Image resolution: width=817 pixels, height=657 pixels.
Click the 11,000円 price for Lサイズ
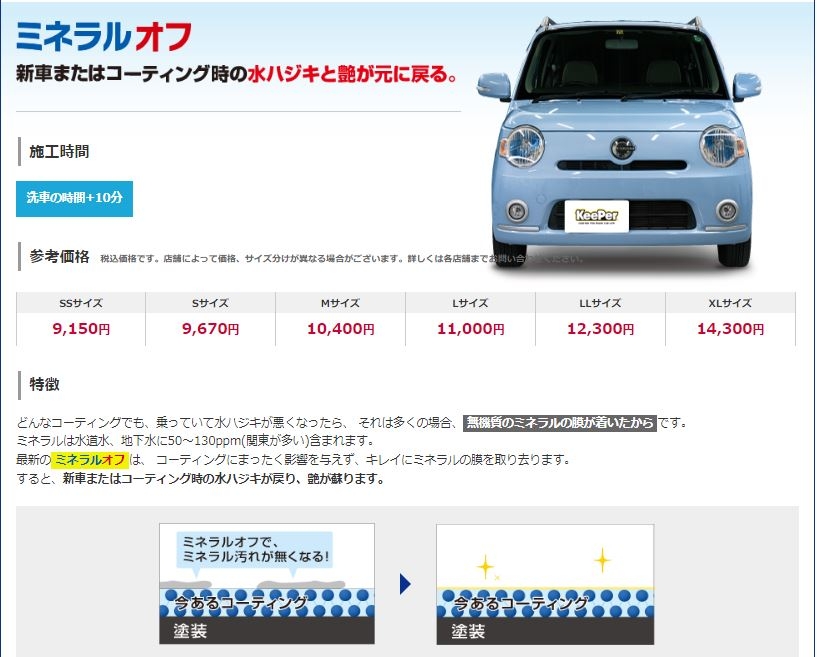(x=470, y=328)
